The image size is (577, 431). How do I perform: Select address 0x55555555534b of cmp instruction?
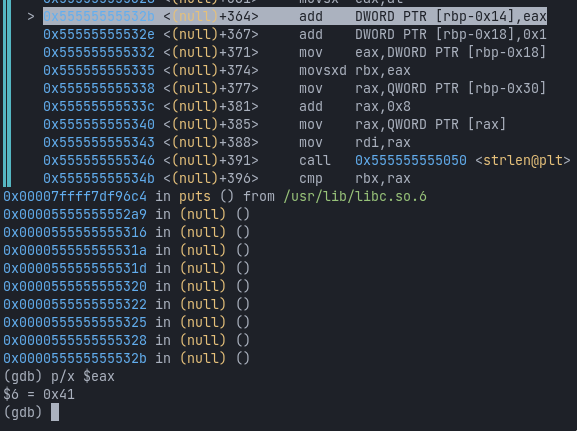(x=99, y=179)
